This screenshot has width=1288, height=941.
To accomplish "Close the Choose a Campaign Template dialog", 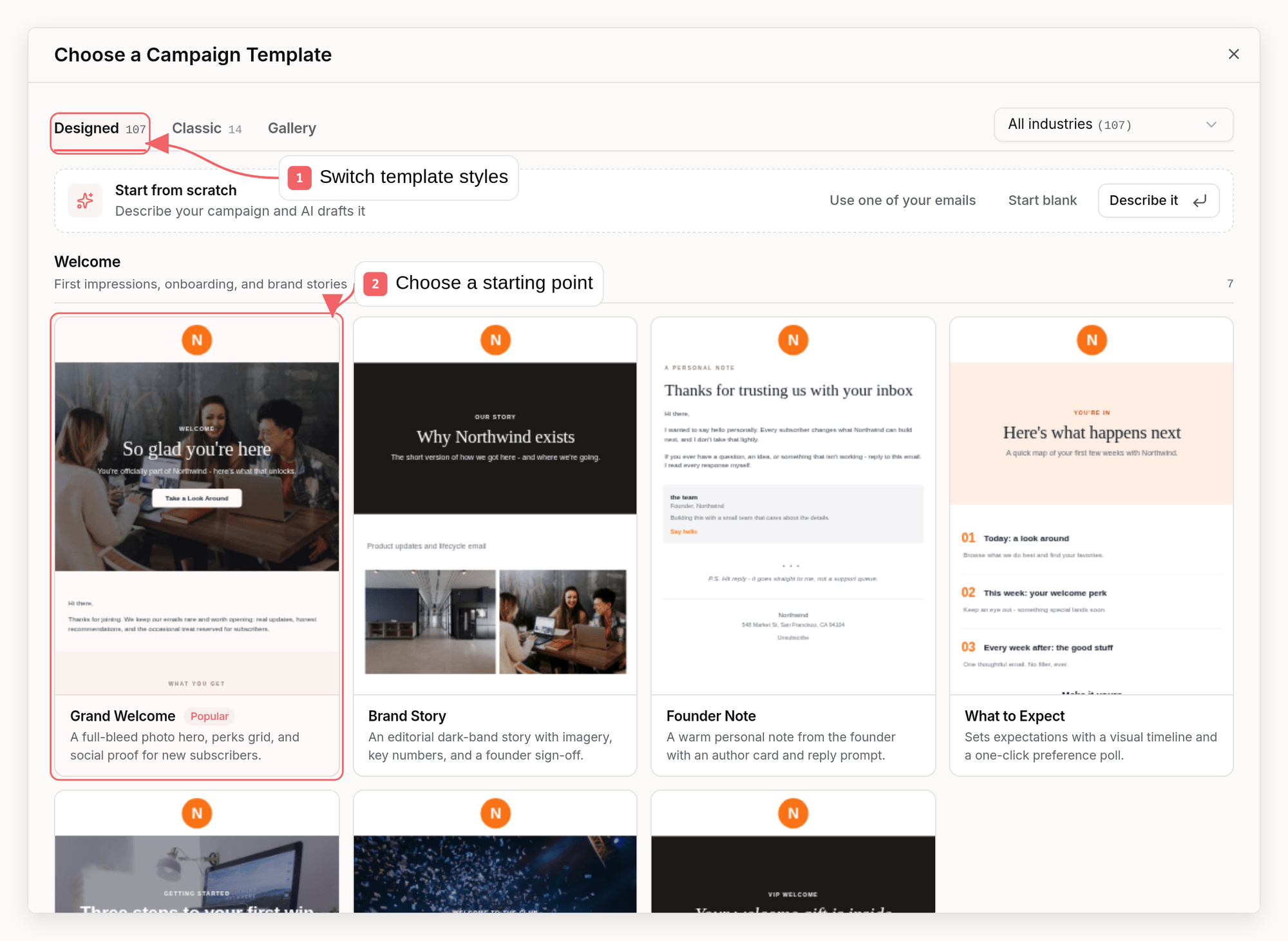I will [1233, 54].
